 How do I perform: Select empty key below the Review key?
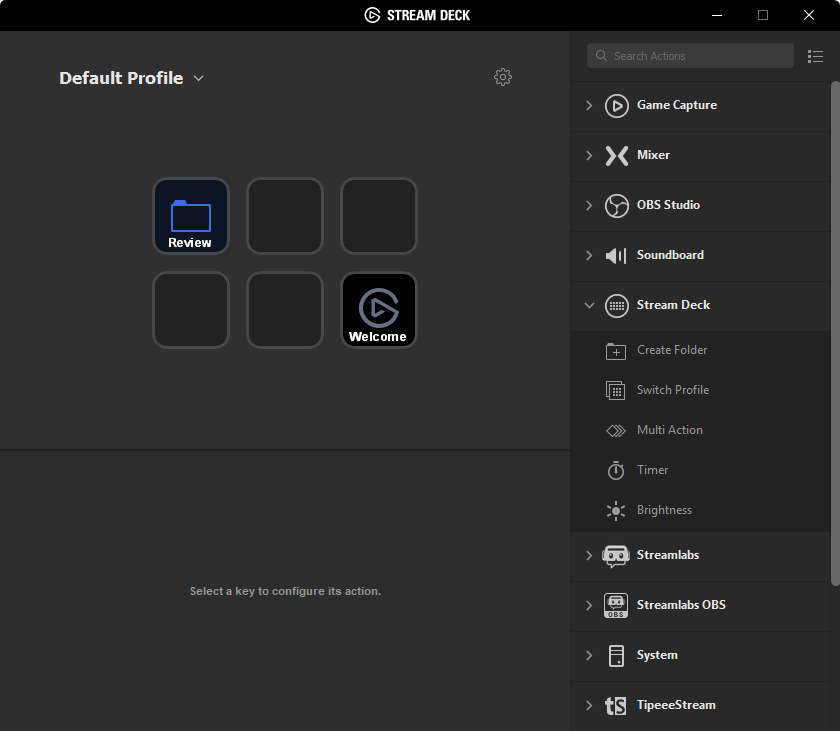point(191,310)
